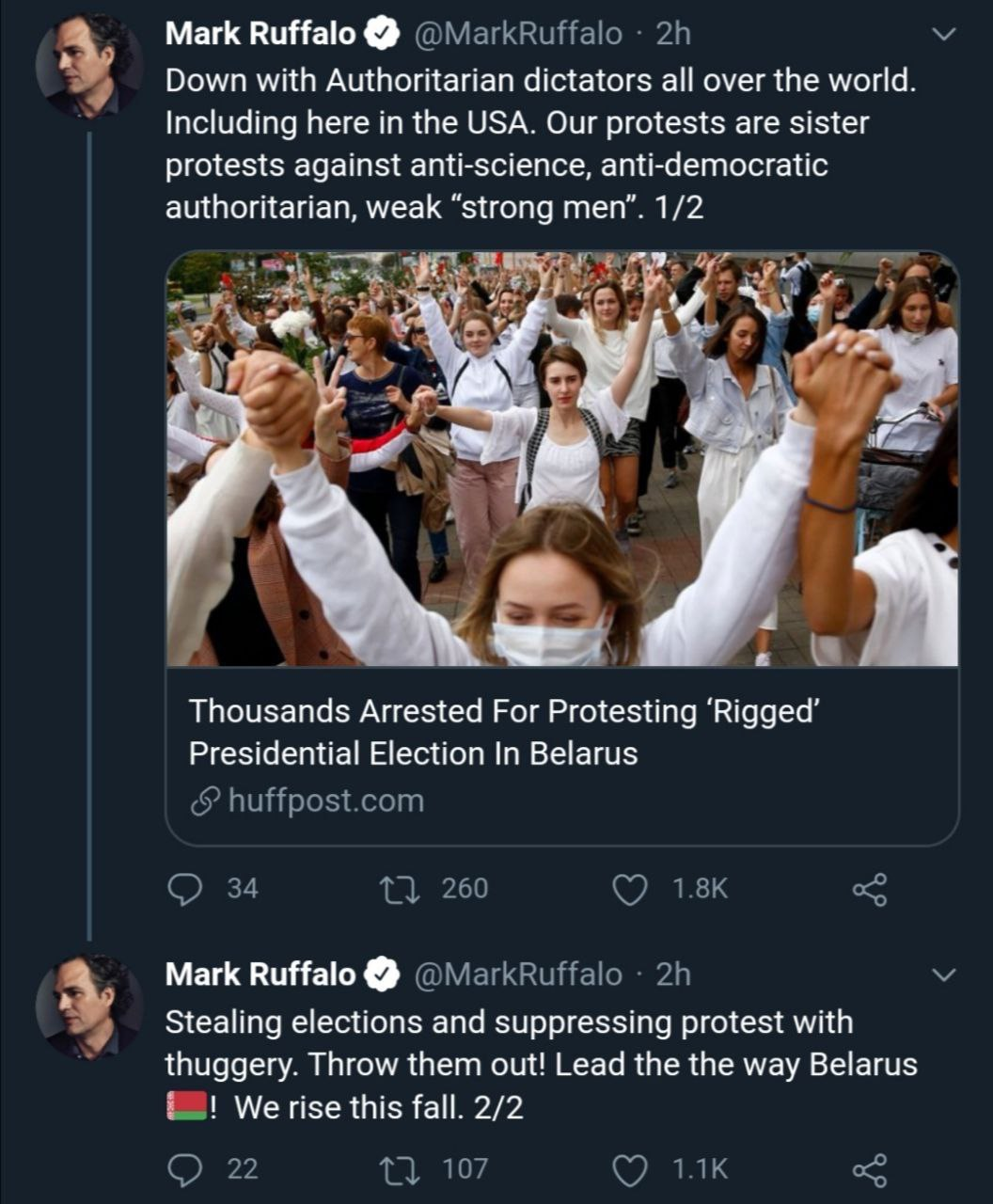This screenshot has width=993, height=1204.
Task: Open Mark Ruffalo's avatar on first tweet
Action: (89, 66)
